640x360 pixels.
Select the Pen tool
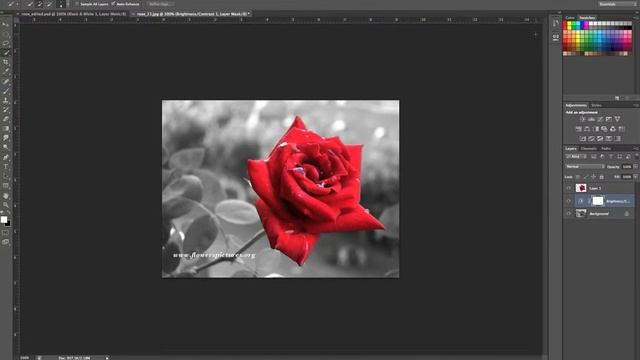coord(6,156)
